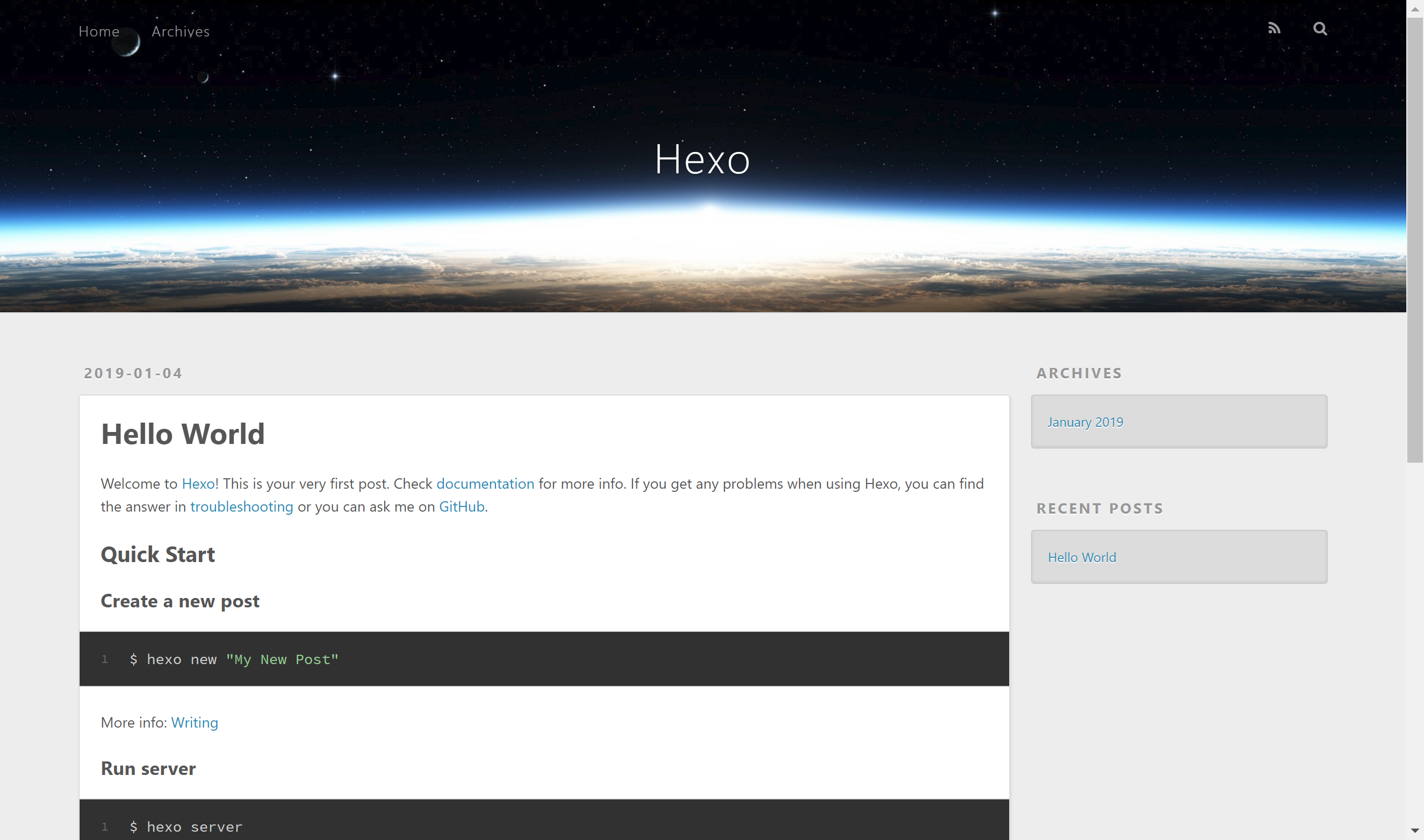Click the RECENT POSTS sidebar heading

click(1100, 508)
